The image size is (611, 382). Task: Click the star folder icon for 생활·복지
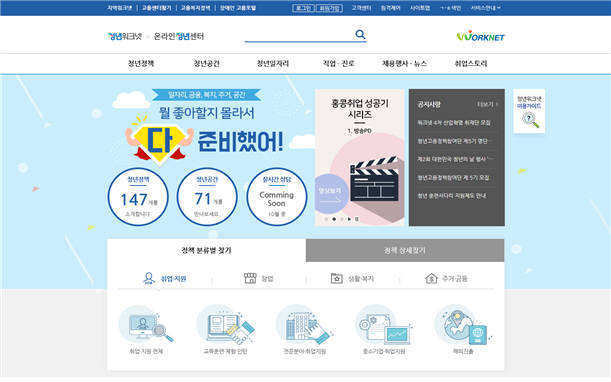click(x=337, y=278)
